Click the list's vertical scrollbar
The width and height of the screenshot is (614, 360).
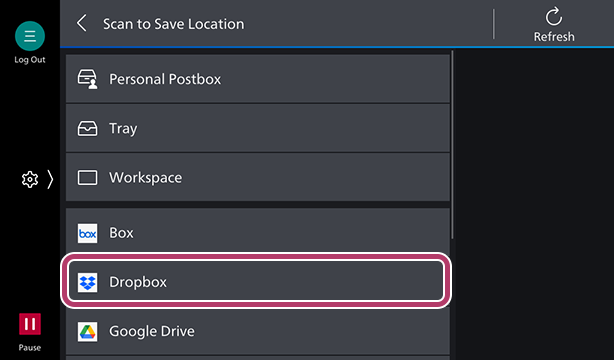coord(452,144)
